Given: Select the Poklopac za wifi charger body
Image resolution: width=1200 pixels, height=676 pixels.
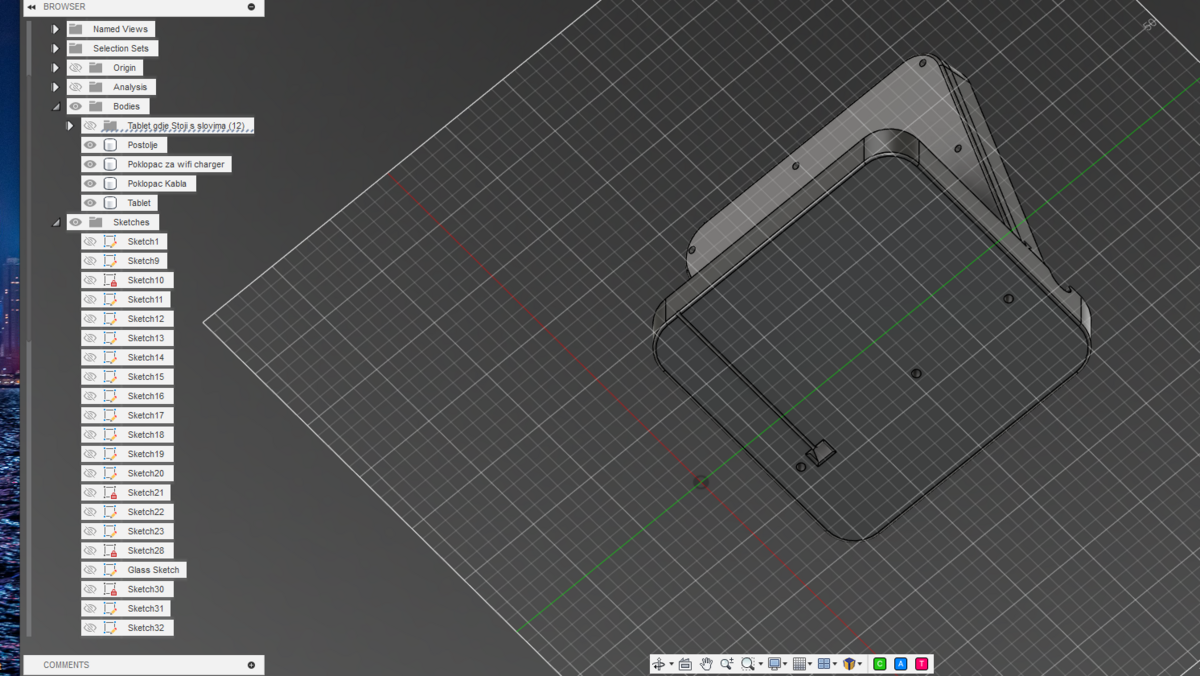Looking at the screenshot, I should pos(176,164).
